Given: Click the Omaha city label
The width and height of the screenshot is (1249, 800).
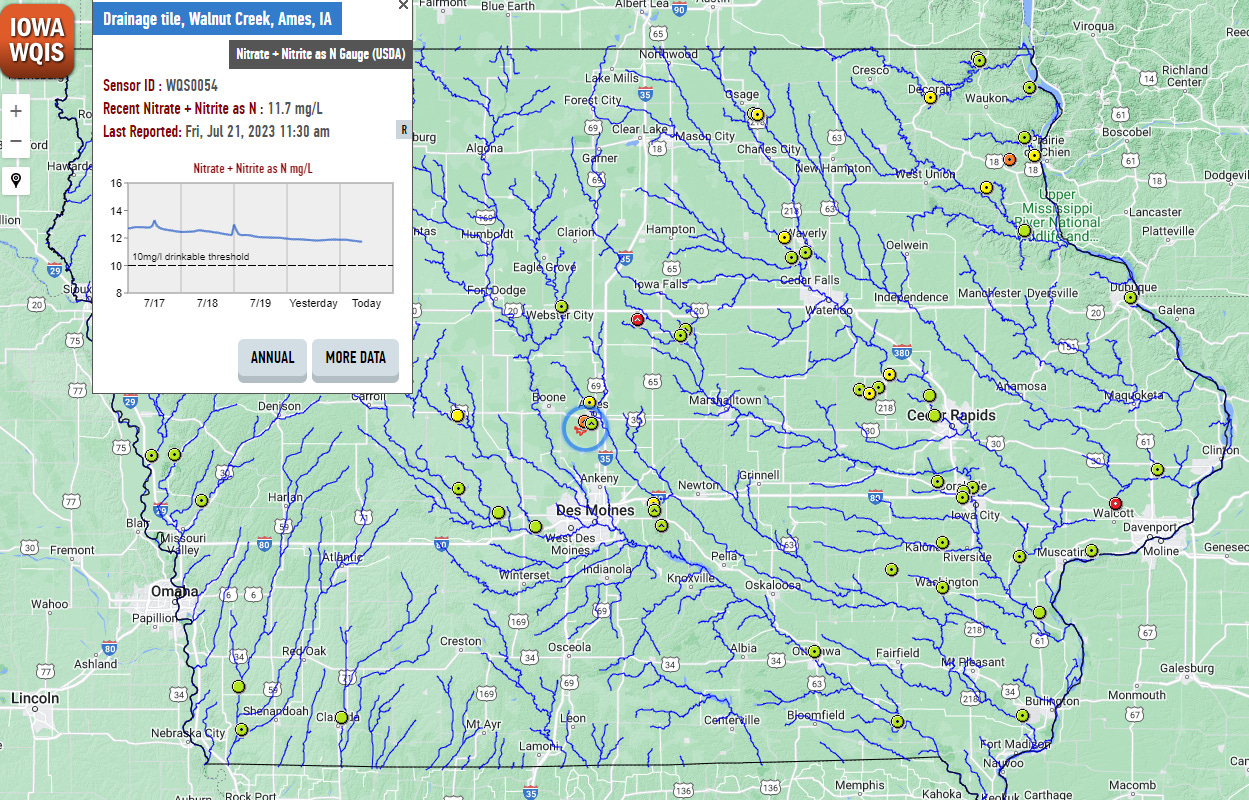Looking at the screenshot, I should [174, 591].
